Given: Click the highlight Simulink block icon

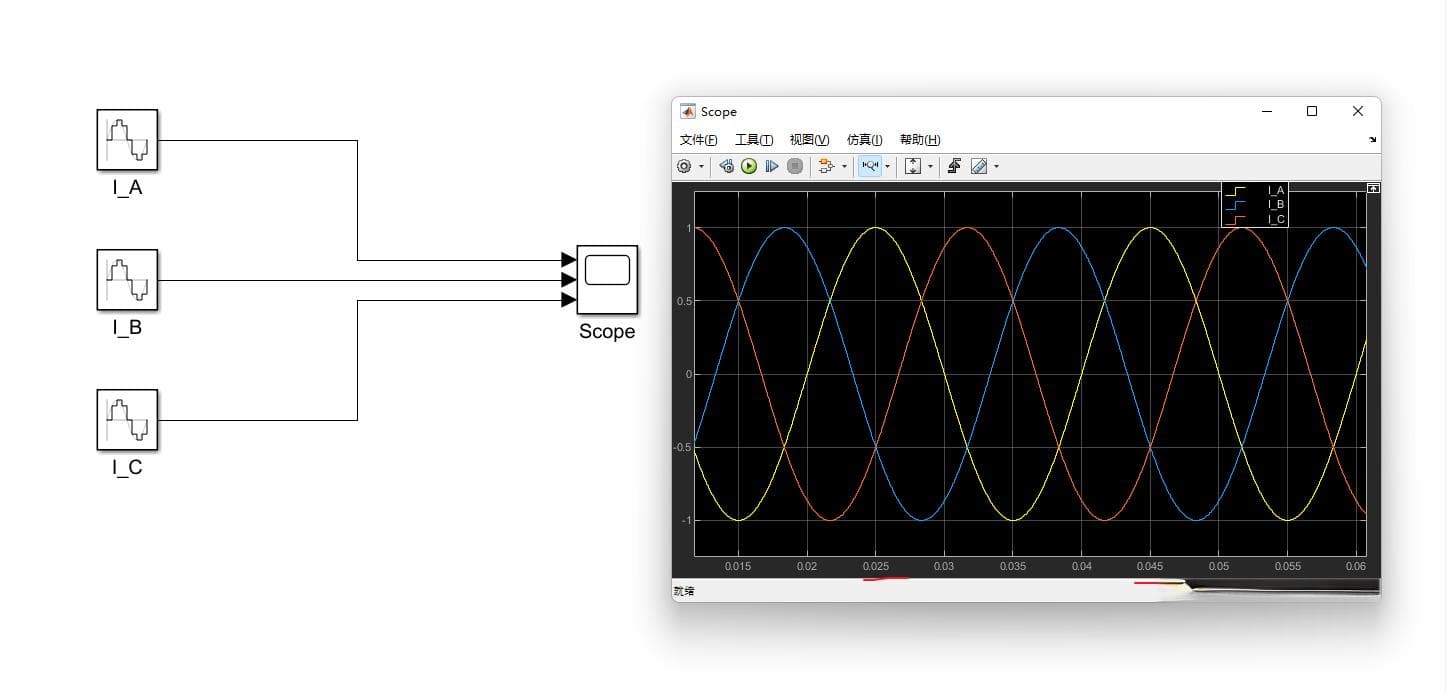Looking at the screenshot, I should click(826, 166).
